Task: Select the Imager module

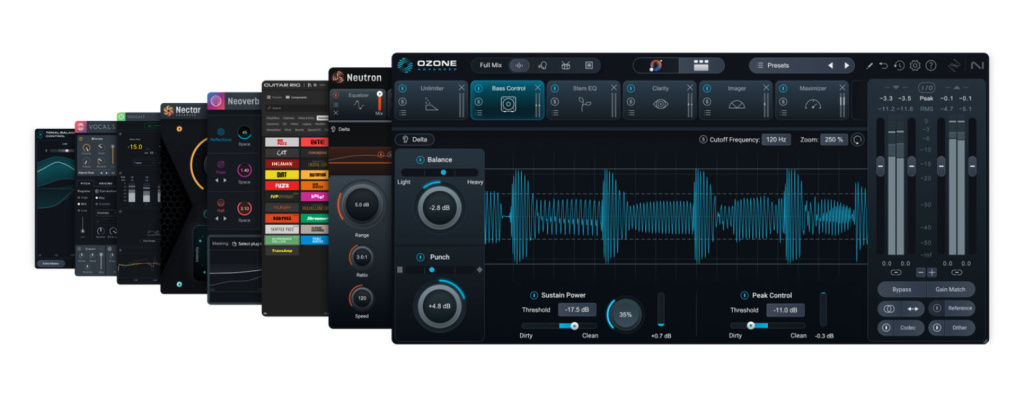Action: (x=736, y=101)
